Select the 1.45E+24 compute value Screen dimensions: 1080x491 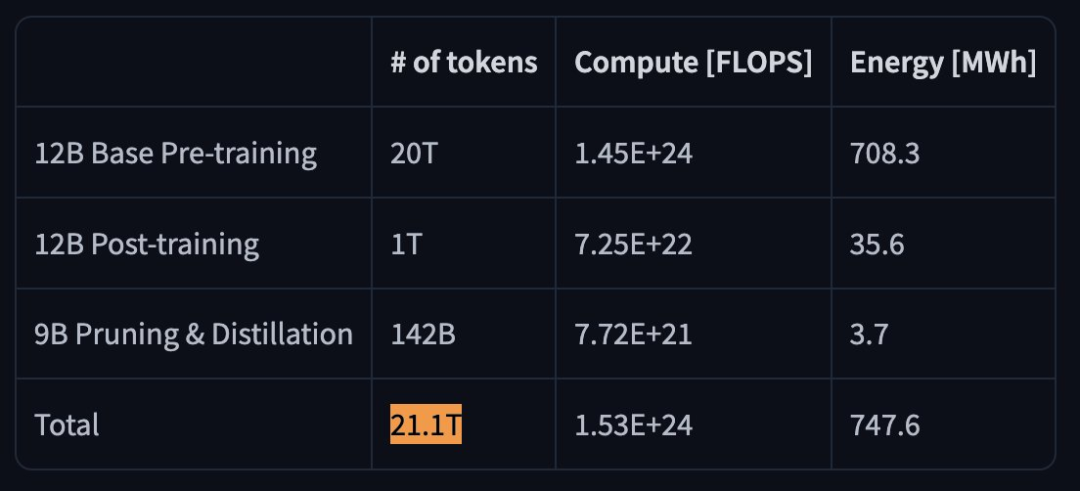[x=633, y=153]
